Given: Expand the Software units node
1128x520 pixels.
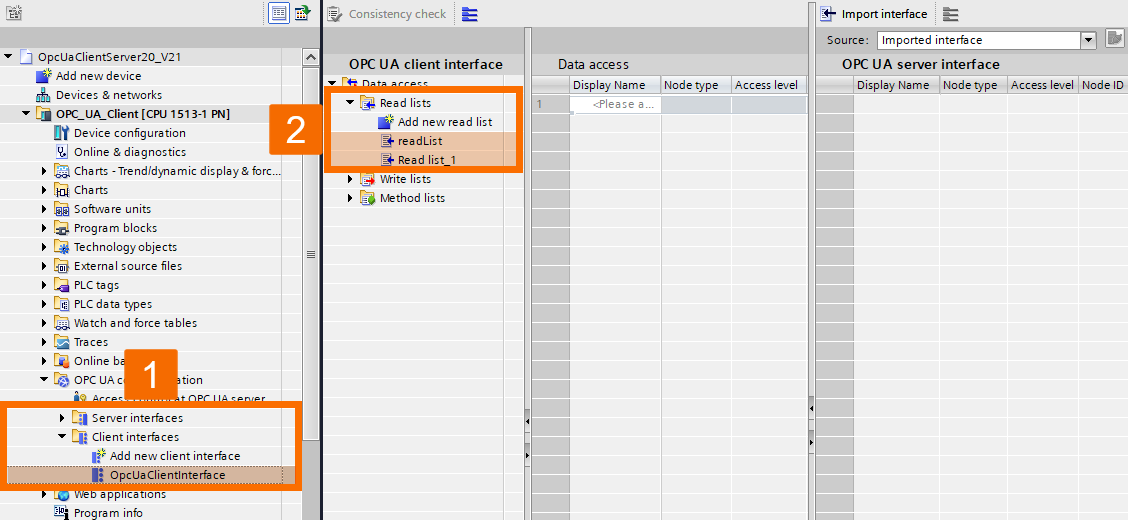Looking at the screenshot, I should [45, 209].
